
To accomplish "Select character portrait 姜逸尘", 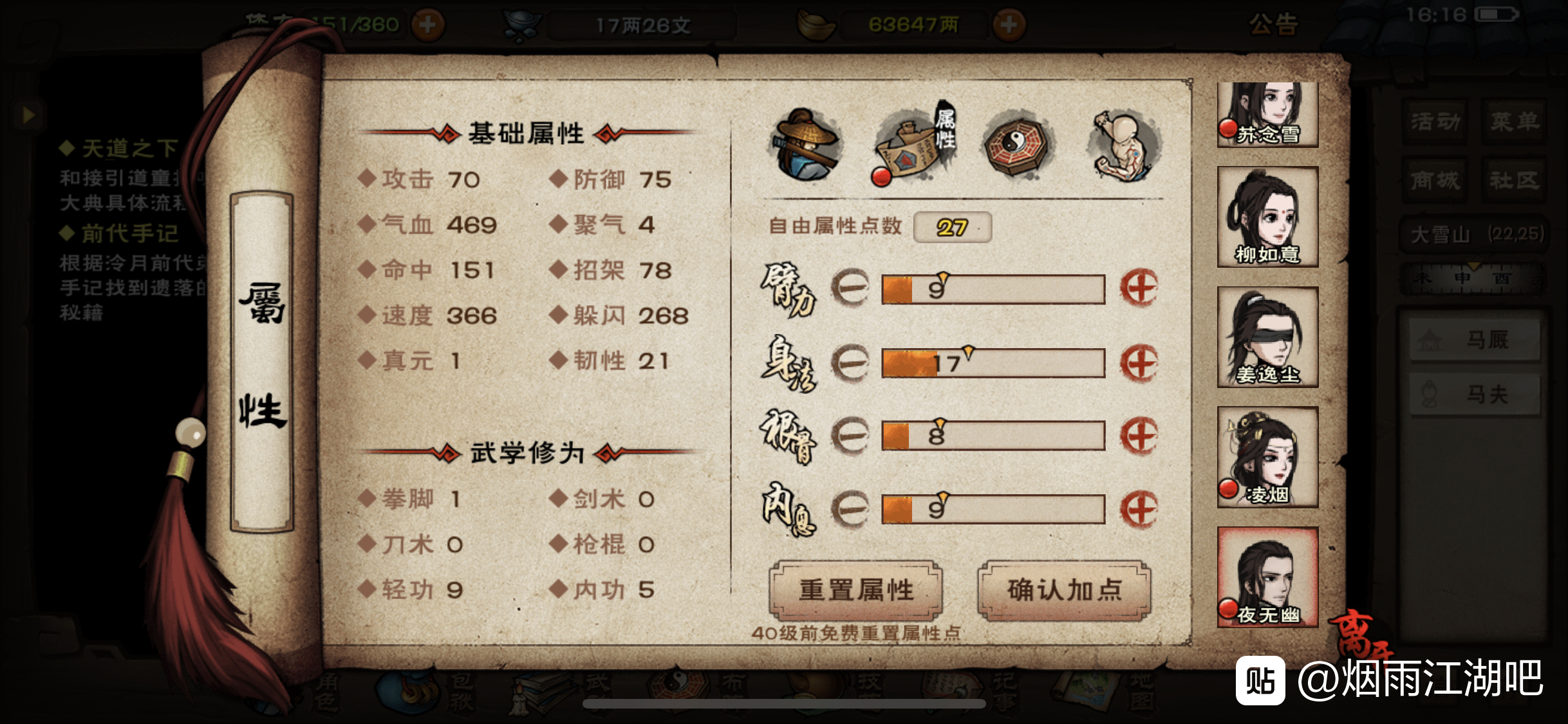I will (1267, 337).
